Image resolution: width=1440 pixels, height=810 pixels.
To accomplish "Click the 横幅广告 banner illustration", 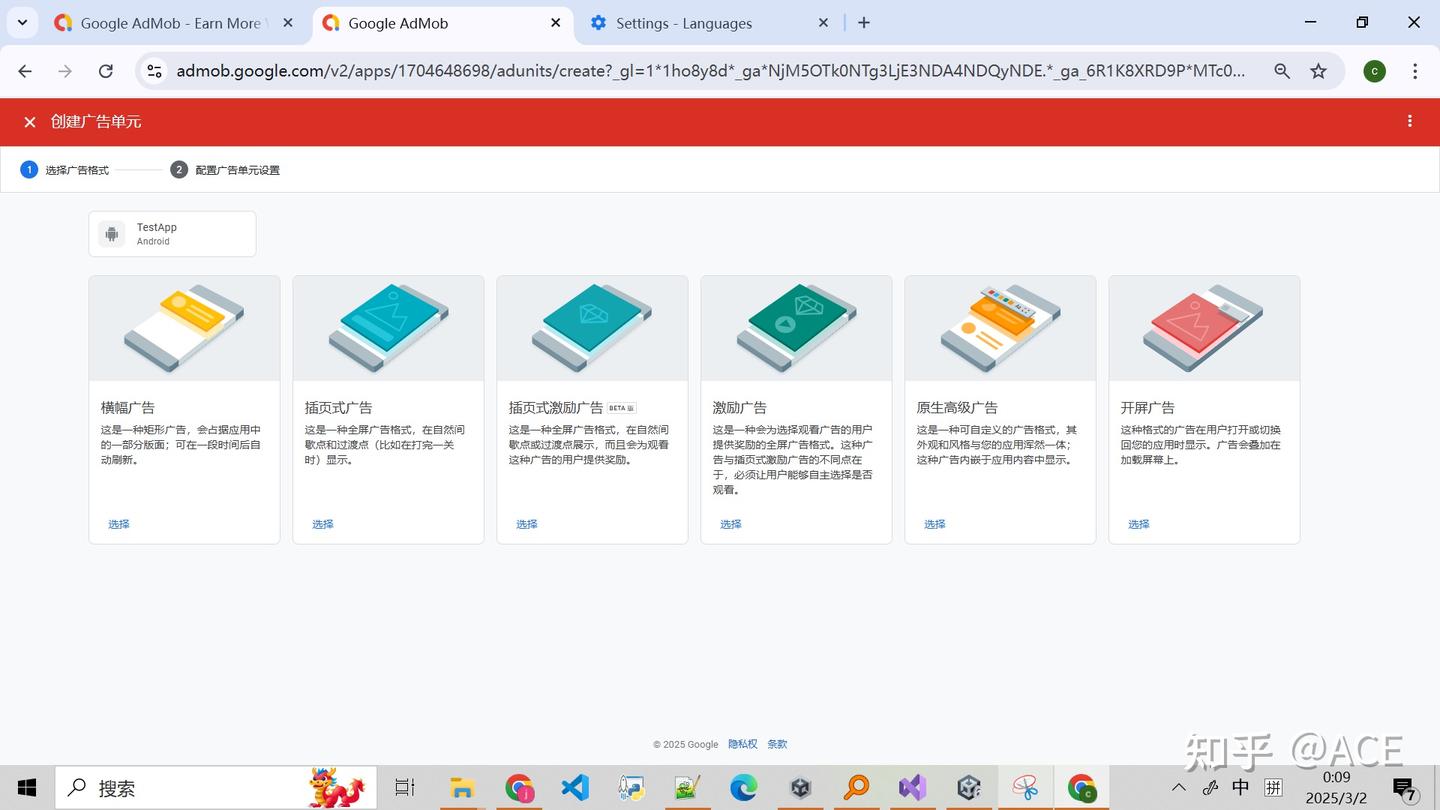I will [184, 328].
